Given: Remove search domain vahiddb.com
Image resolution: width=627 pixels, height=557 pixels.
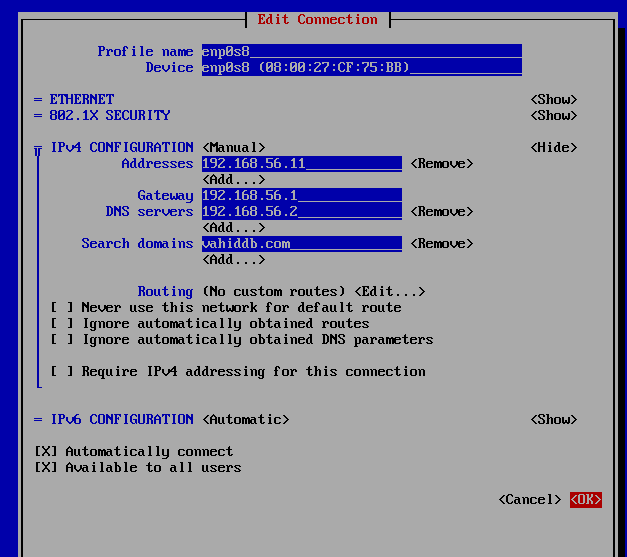Looking at the screenshot, I should [441, 244].
